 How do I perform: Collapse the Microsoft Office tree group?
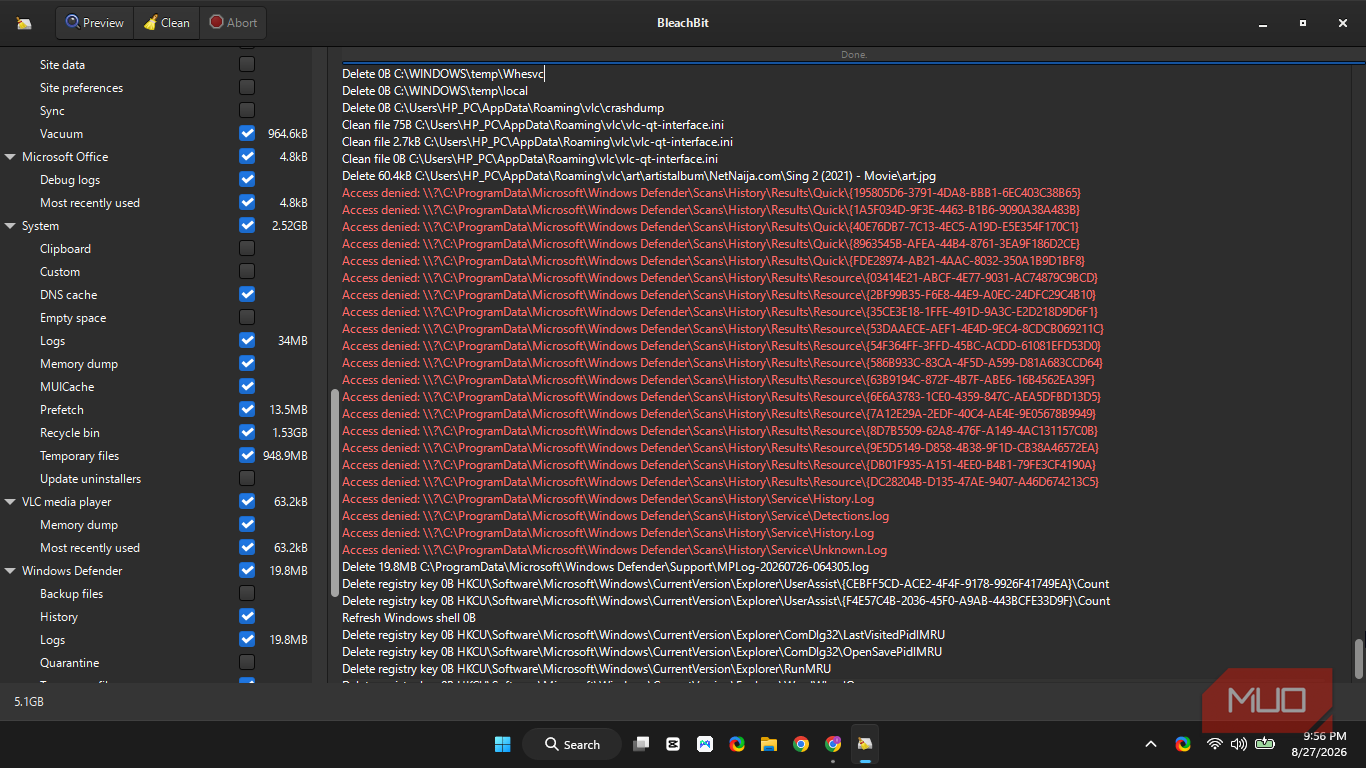coord(11,157)
